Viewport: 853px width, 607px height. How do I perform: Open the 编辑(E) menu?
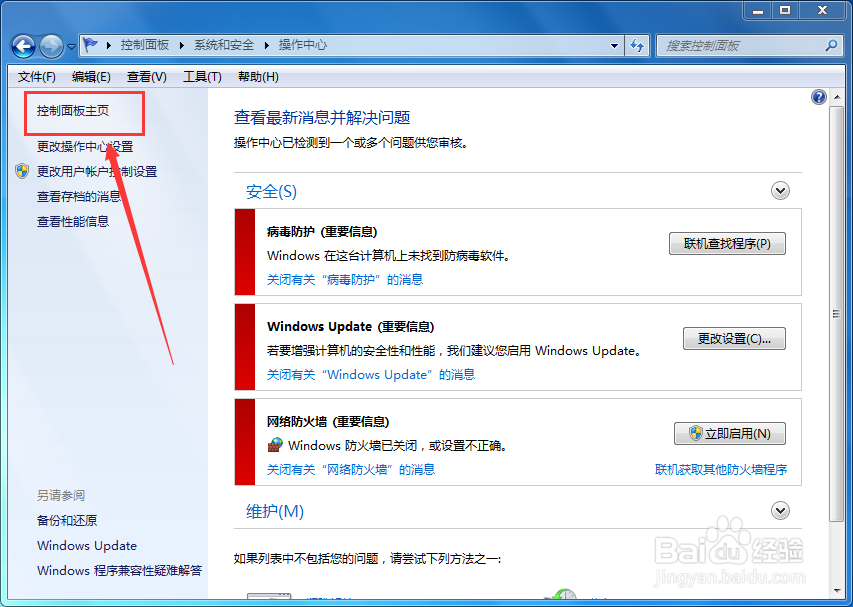pos(91,77)
